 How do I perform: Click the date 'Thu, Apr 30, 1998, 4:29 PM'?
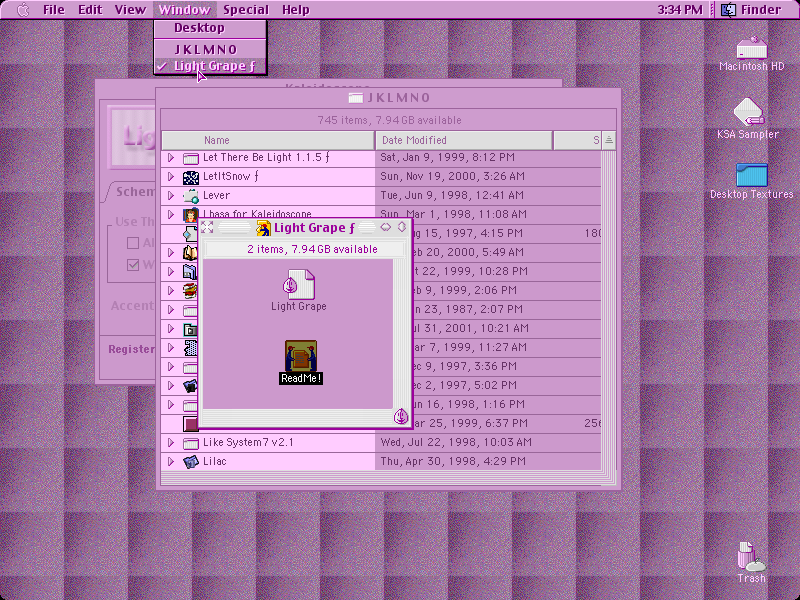click(x=453, y=461)
